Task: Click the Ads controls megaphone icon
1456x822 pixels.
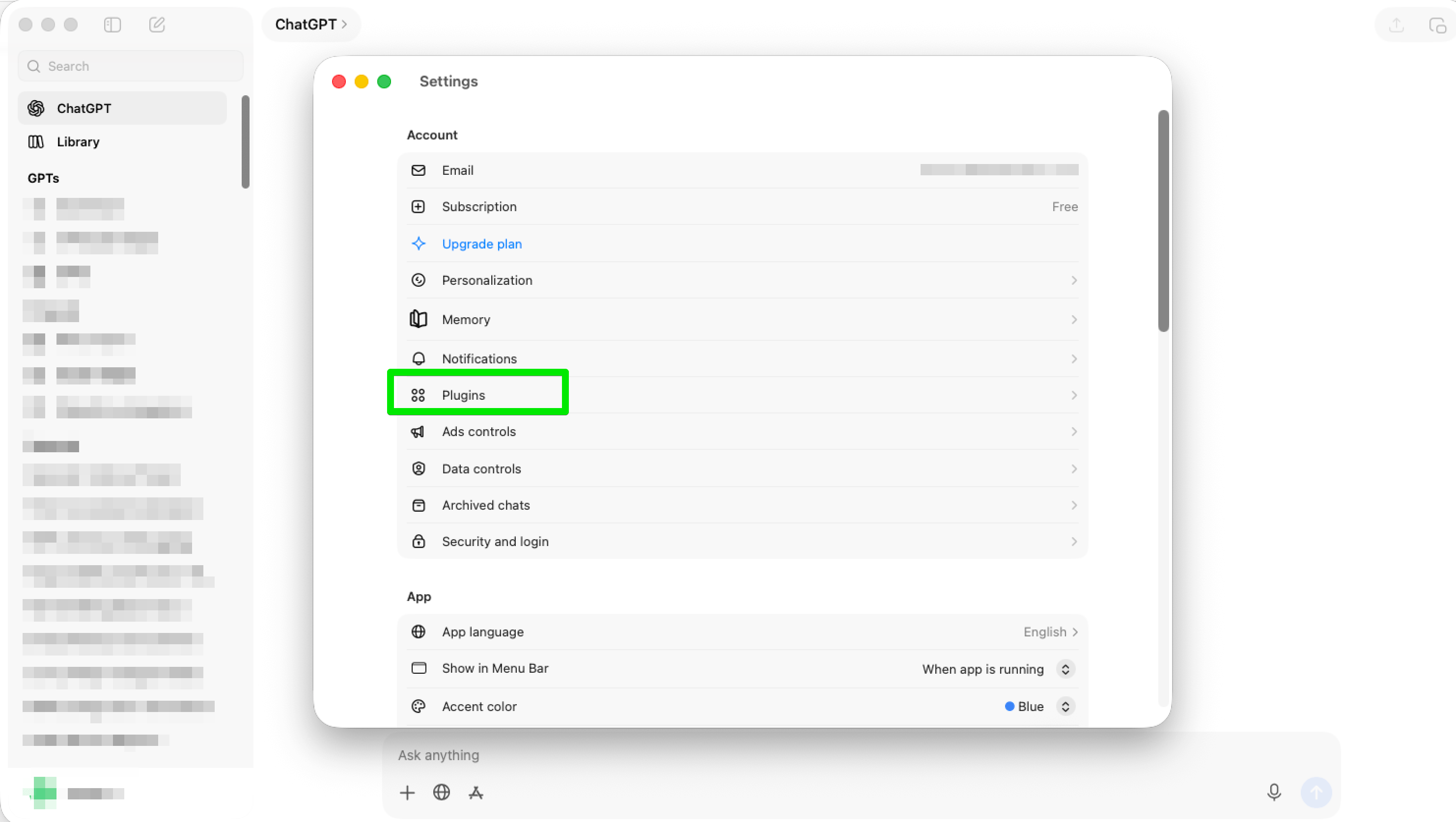Action: [418, 432]
